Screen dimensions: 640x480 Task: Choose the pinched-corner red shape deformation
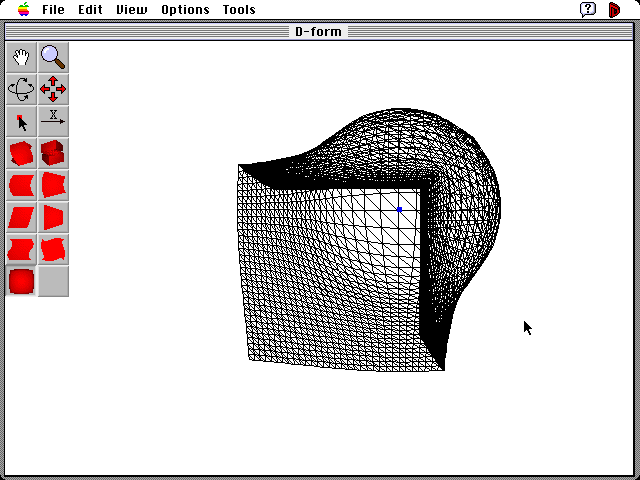(53, 249)
